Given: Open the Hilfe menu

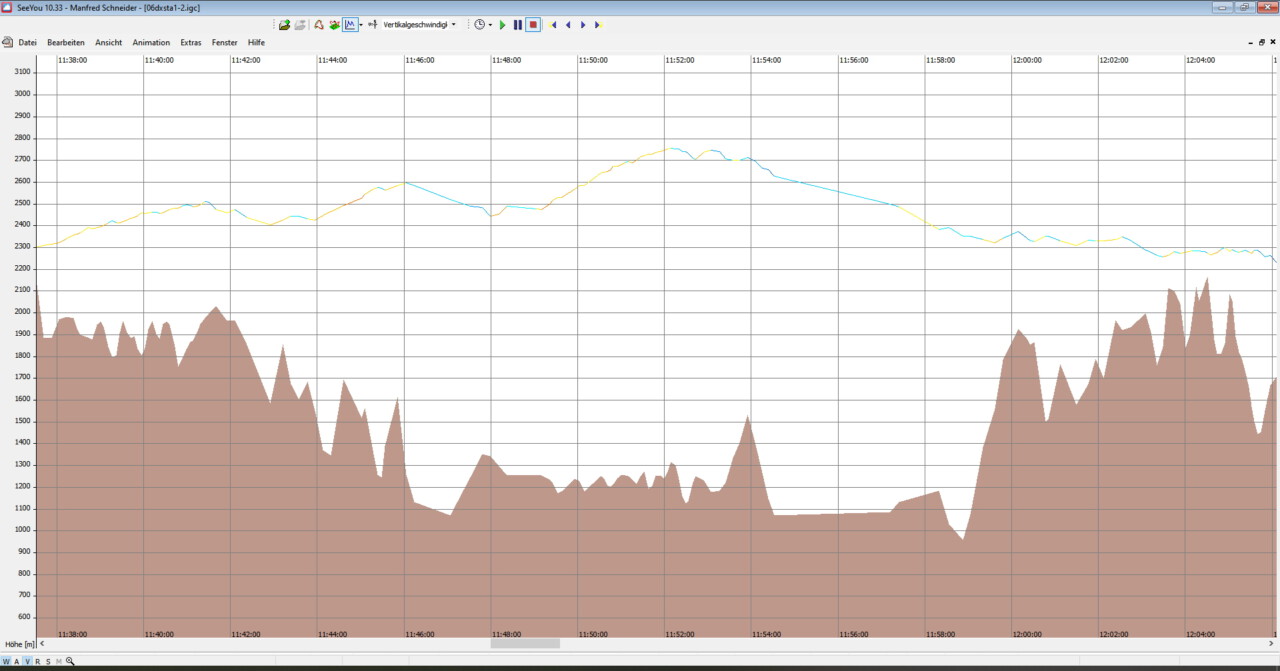Looking at the screenshot, I should 257,43.
